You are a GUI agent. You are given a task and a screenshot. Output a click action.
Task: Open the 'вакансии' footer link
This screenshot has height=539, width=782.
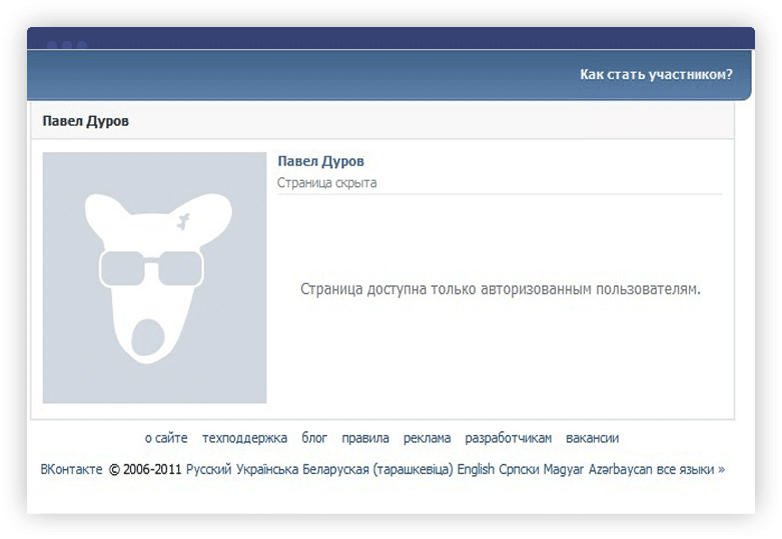pos(592,438)
